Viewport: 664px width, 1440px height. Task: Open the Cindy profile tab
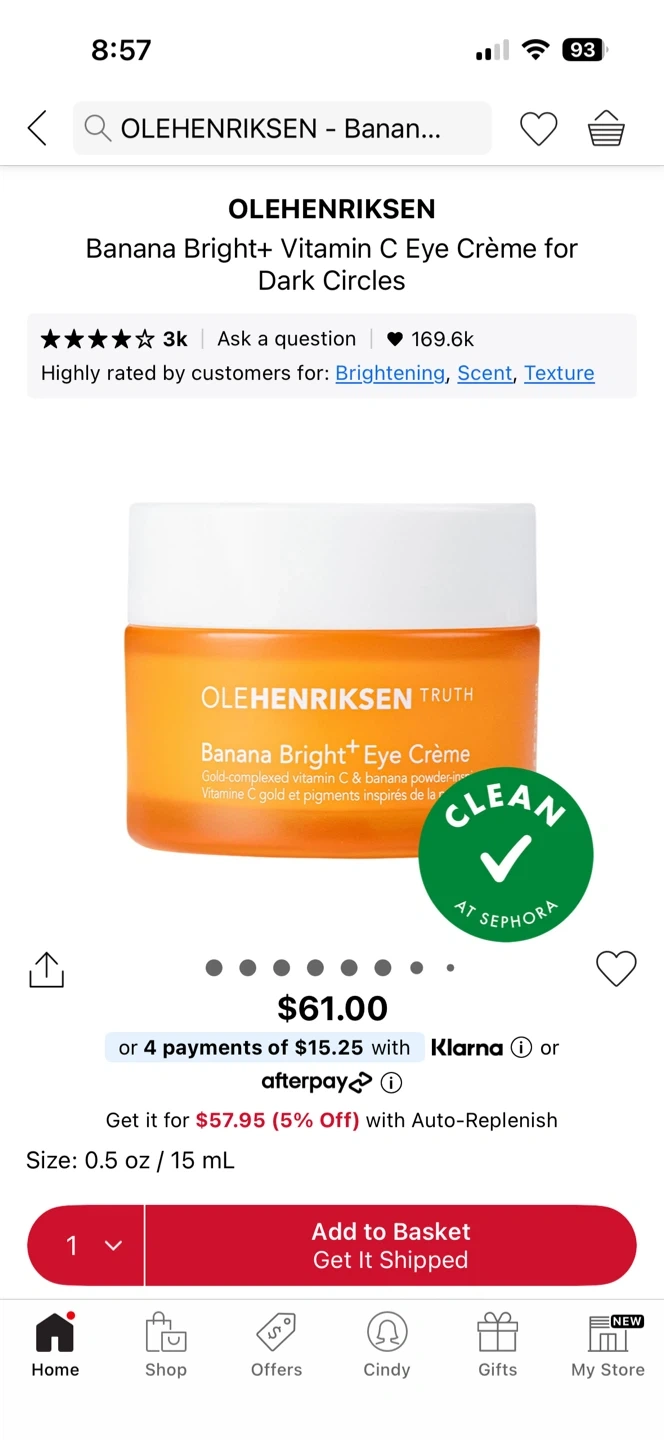(387, 1345)
